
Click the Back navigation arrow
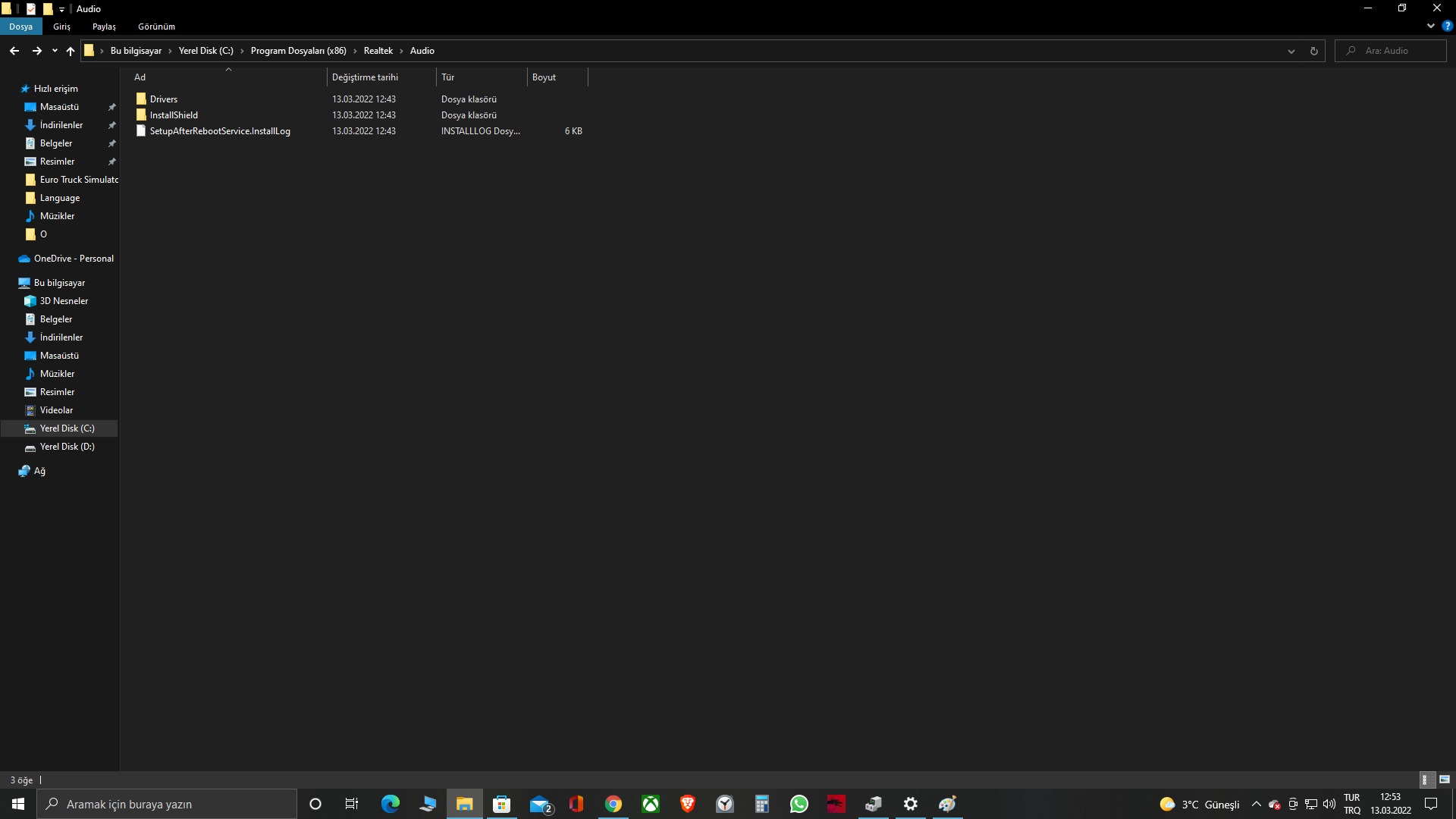tap(14, 51)
